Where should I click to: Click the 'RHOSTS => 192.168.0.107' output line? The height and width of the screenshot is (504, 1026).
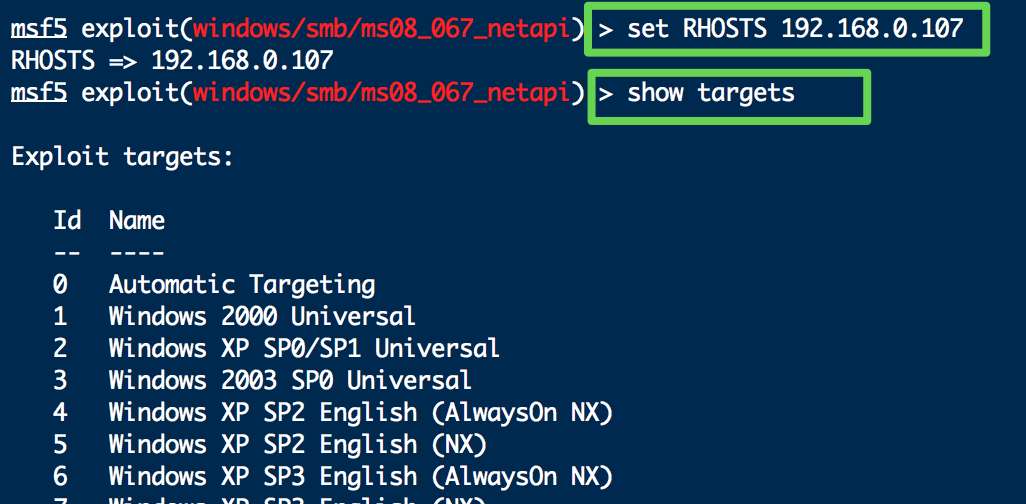[172, 61]
